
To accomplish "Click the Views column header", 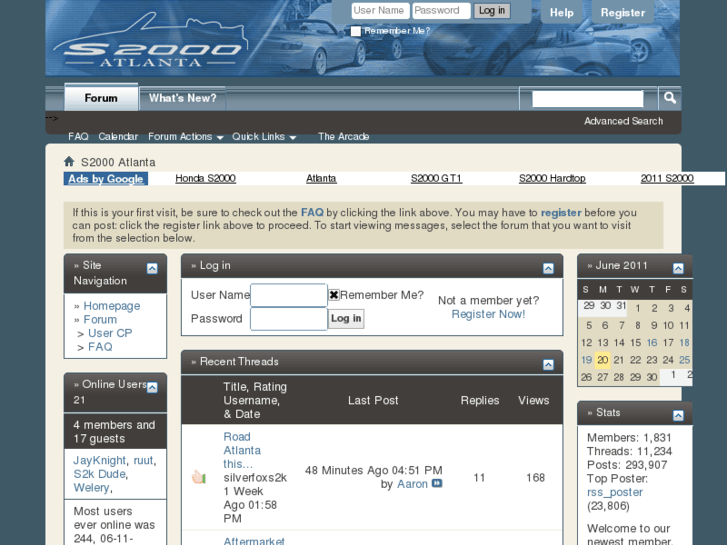I will (534, 400).
